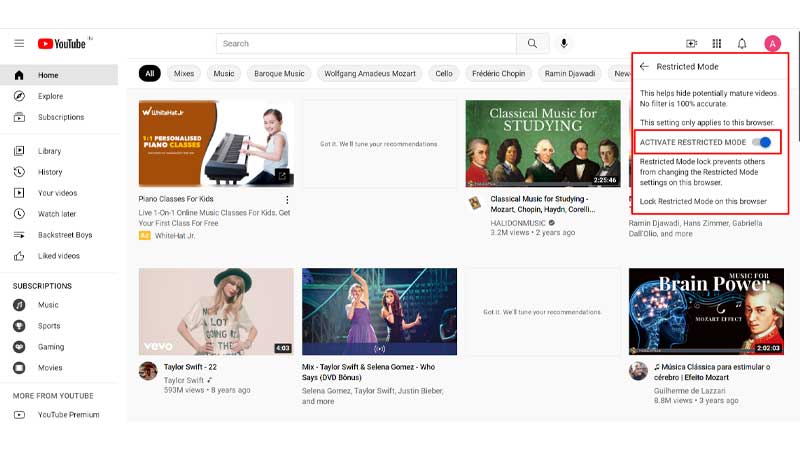Click the Sports subscription channel icon

[19, 326]
